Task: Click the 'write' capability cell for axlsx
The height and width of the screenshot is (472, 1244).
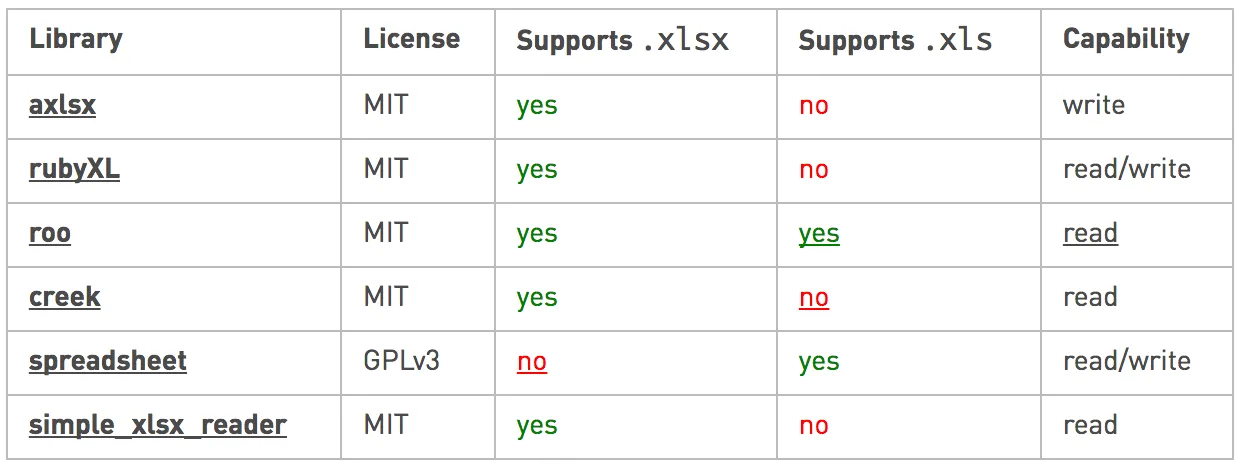Action: coord(1093,105)
